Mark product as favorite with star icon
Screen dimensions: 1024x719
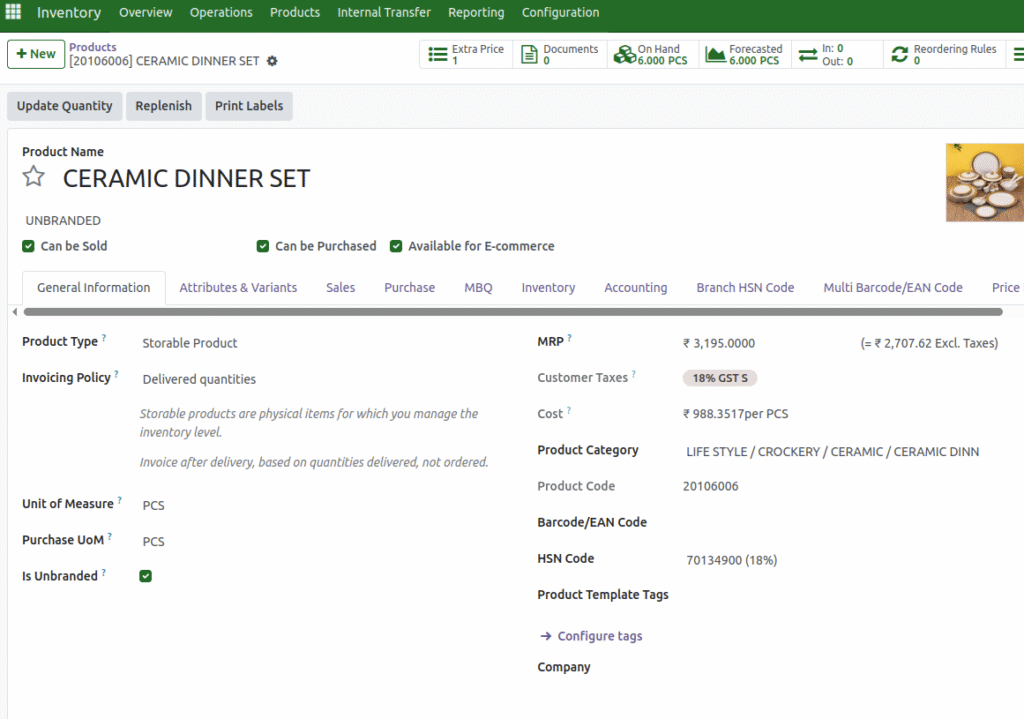34,178
